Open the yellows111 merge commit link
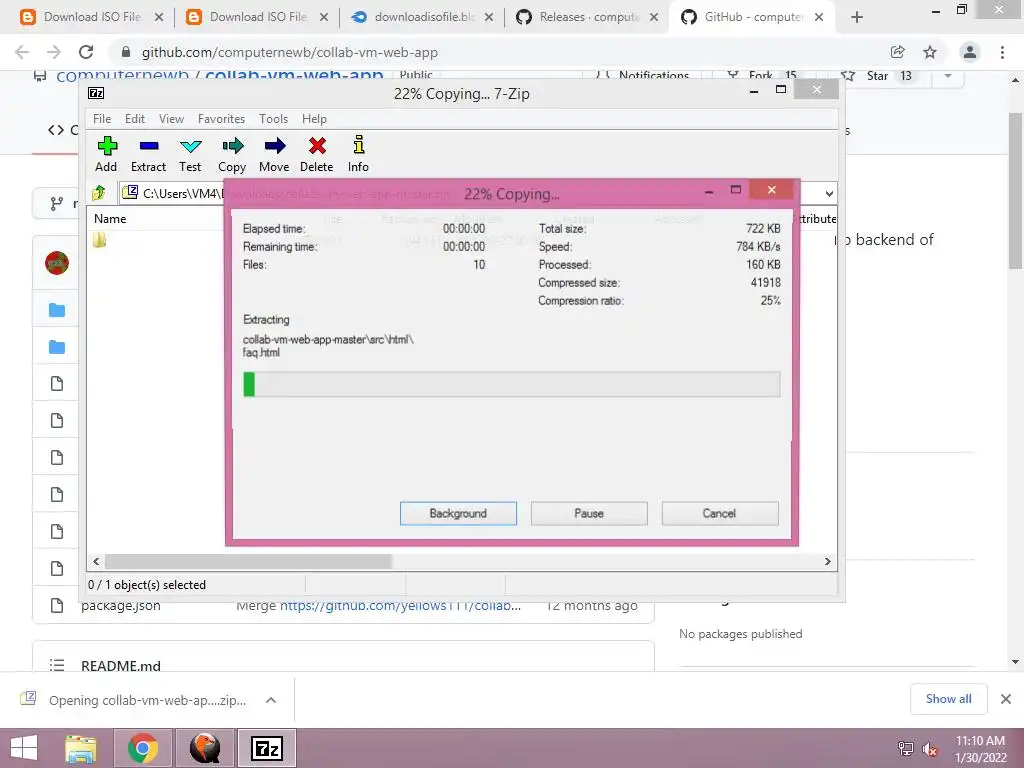Viewport: 1024px width, 768px height. coord(400,605)
